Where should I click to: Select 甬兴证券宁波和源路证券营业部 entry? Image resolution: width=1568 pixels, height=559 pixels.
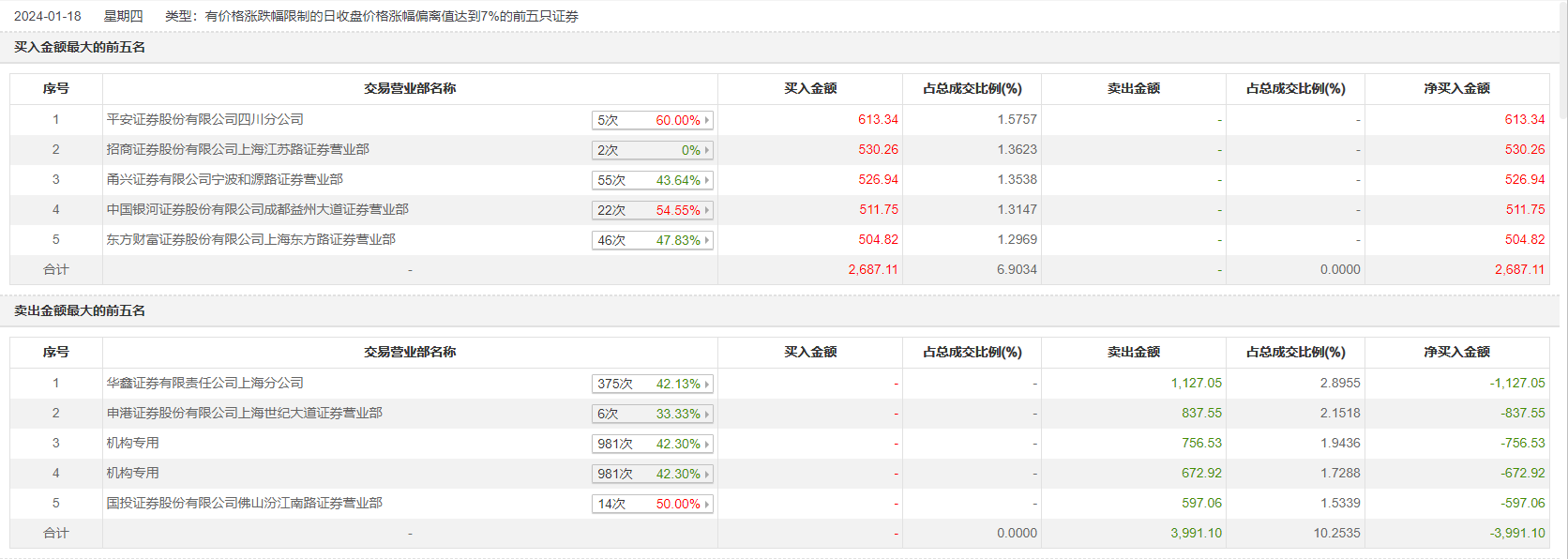click(x=224, y=179)
